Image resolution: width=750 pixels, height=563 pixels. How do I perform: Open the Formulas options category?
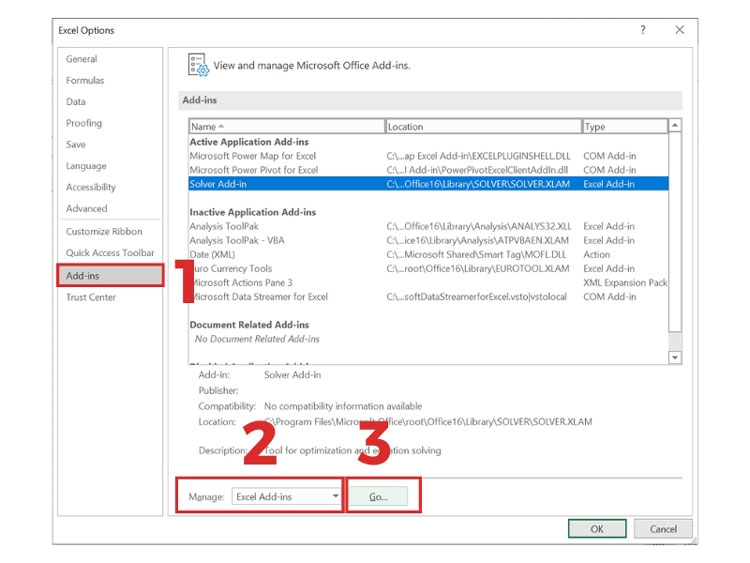pyautogui.click(x=85, y=80)
